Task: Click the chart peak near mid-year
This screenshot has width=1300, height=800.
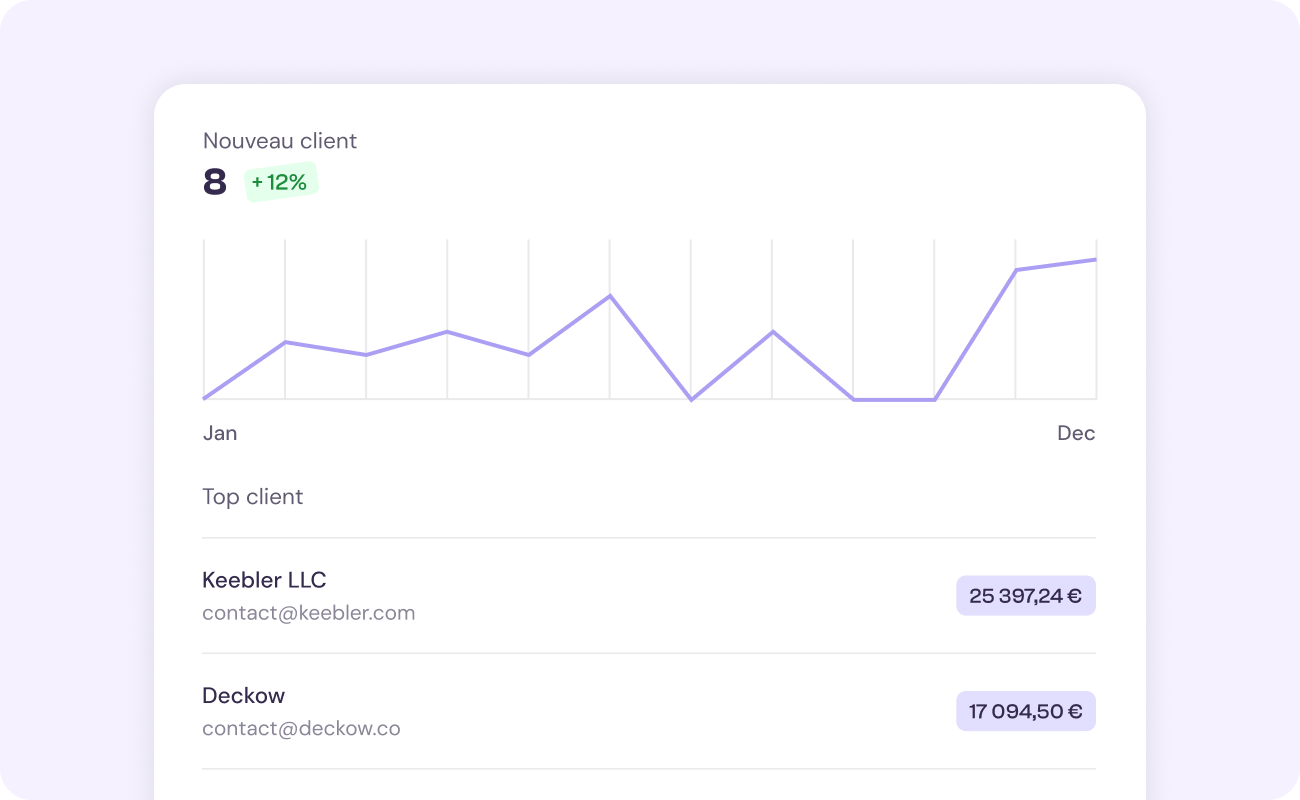Action: pyautogui.click(x=609, y=297)
